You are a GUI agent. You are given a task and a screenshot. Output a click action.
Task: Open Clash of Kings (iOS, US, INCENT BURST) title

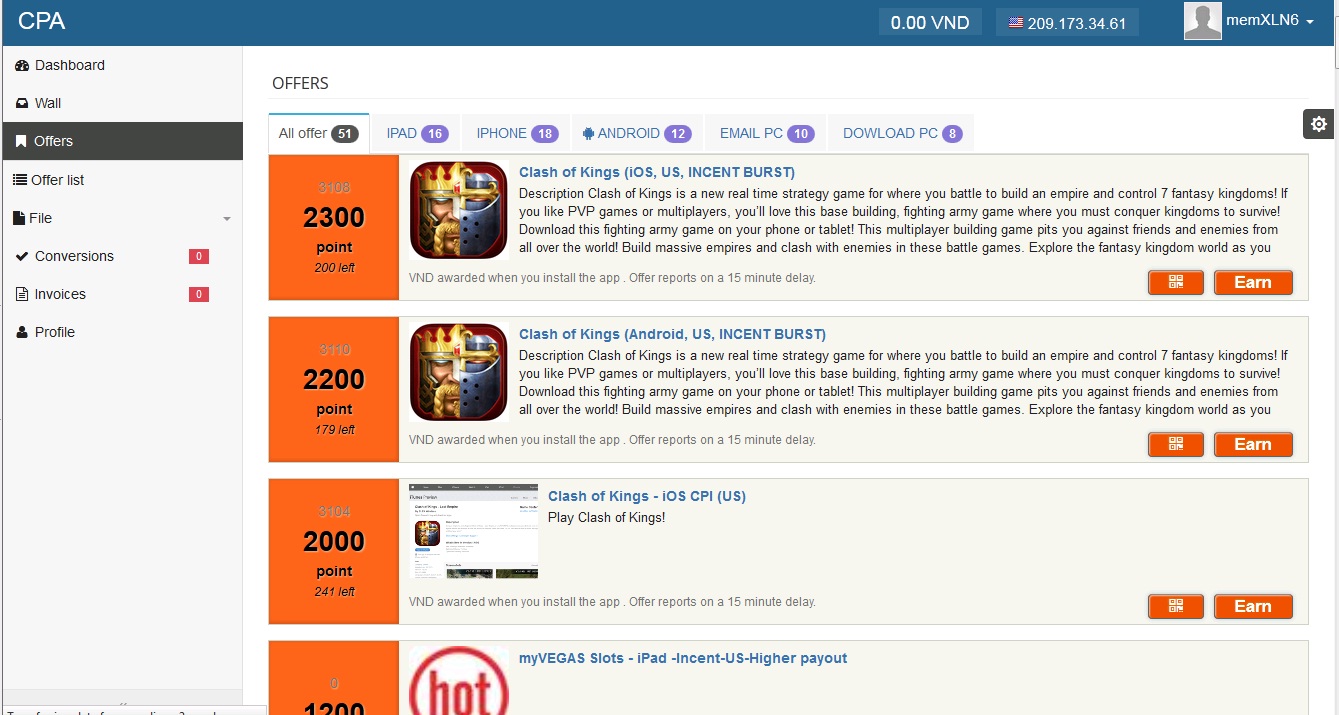tap(657, 172)
